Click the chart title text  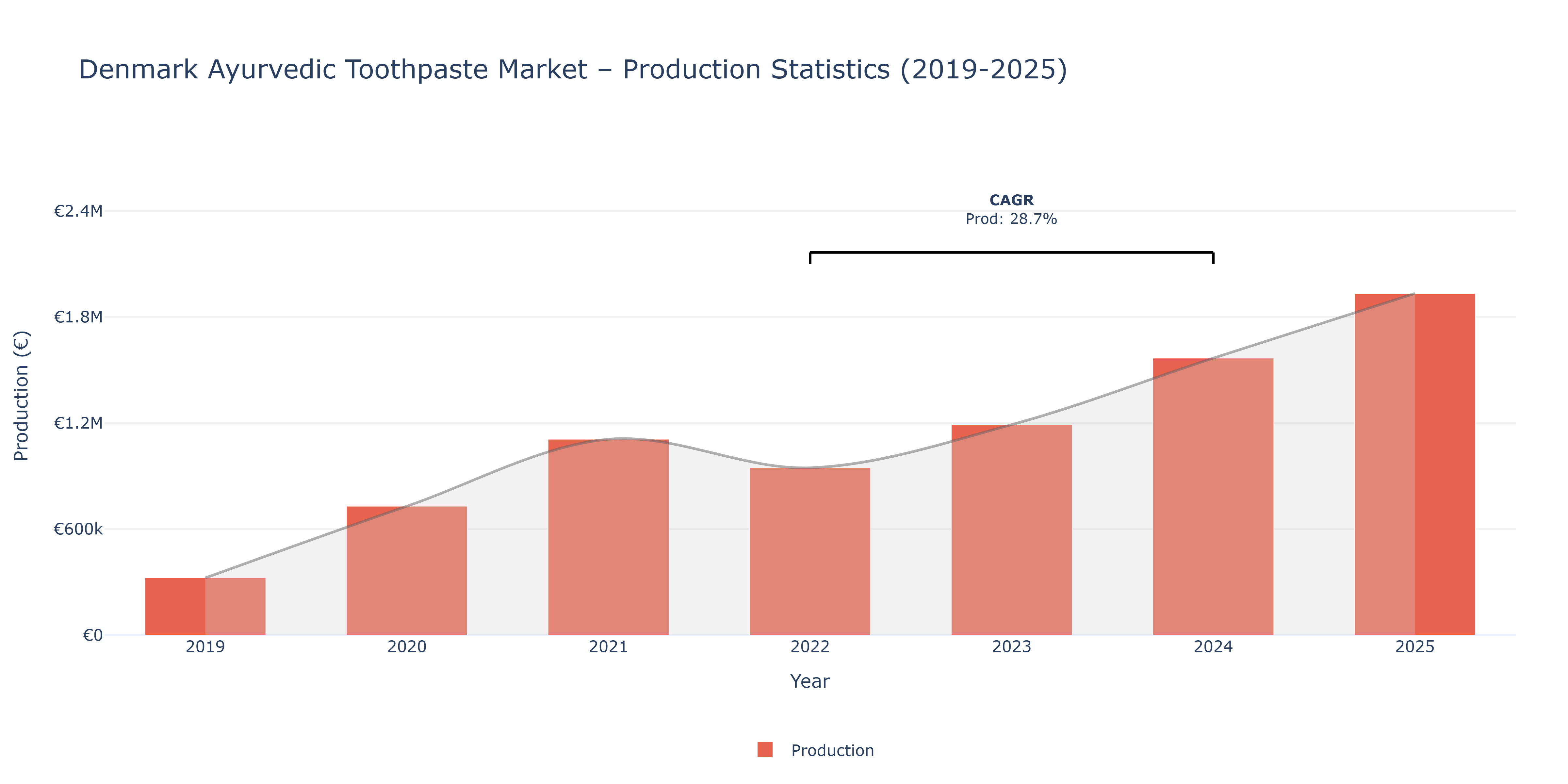[x=573, y=69]
